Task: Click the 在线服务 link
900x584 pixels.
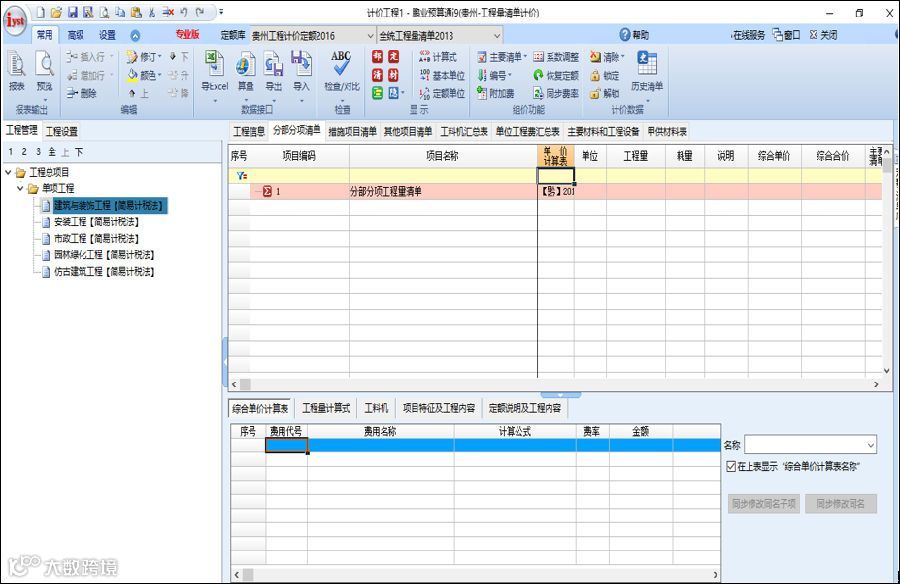Action: click(x=748, y=35)
